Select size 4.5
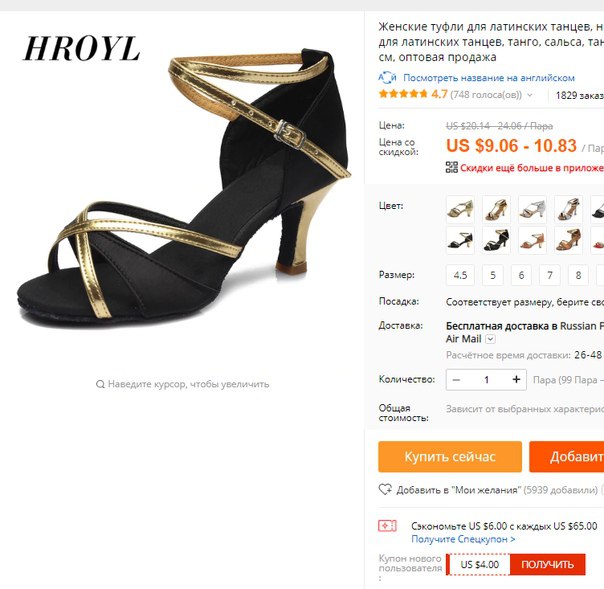The width and height of the screenshot is (604, 589). [x=460, y=275]
